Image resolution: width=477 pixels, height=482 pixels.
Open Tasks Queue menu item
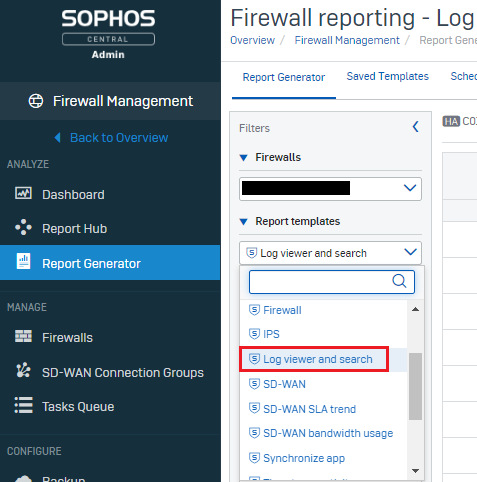point(78,407)
